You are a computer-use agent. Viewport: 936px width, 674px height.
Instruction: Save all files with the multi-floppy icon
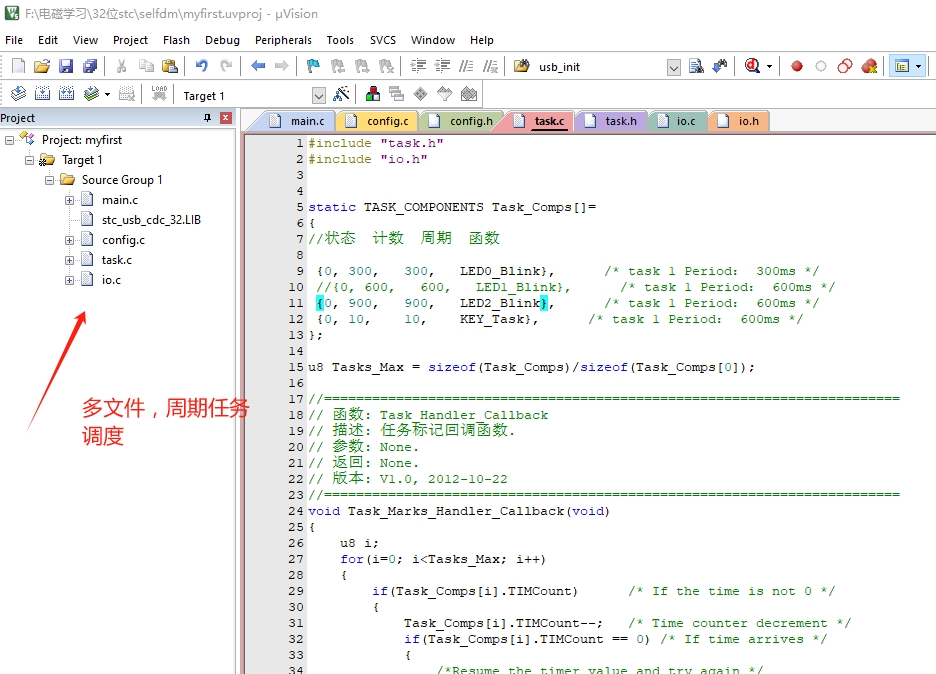tap(90, 66)
